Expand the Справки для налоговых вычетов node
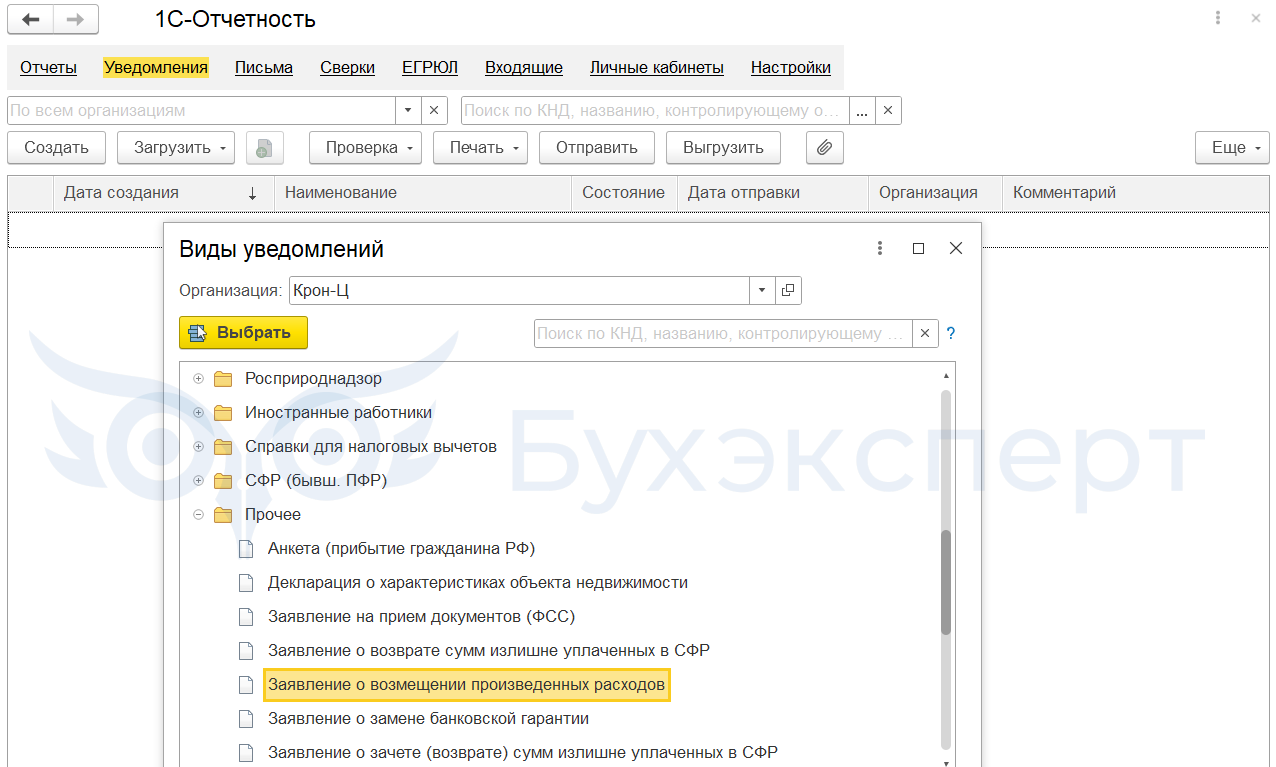This screenshot has width=1276, height=767. point(198,447)
